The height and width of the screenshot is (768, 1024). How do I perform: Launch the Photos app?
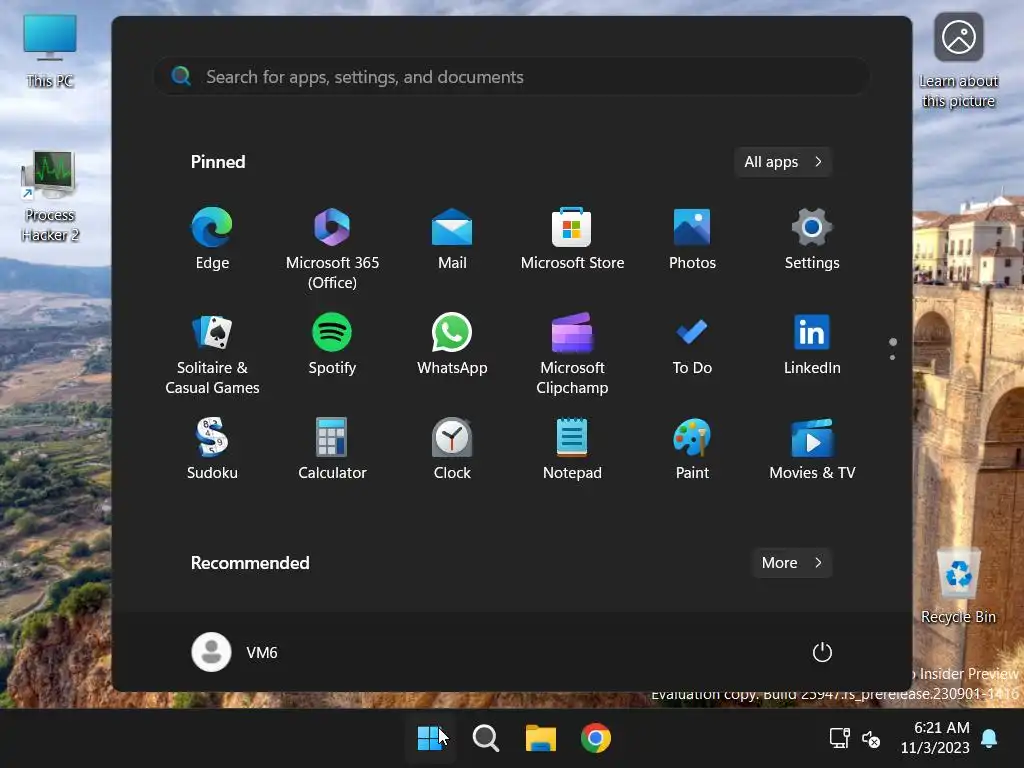692,239
